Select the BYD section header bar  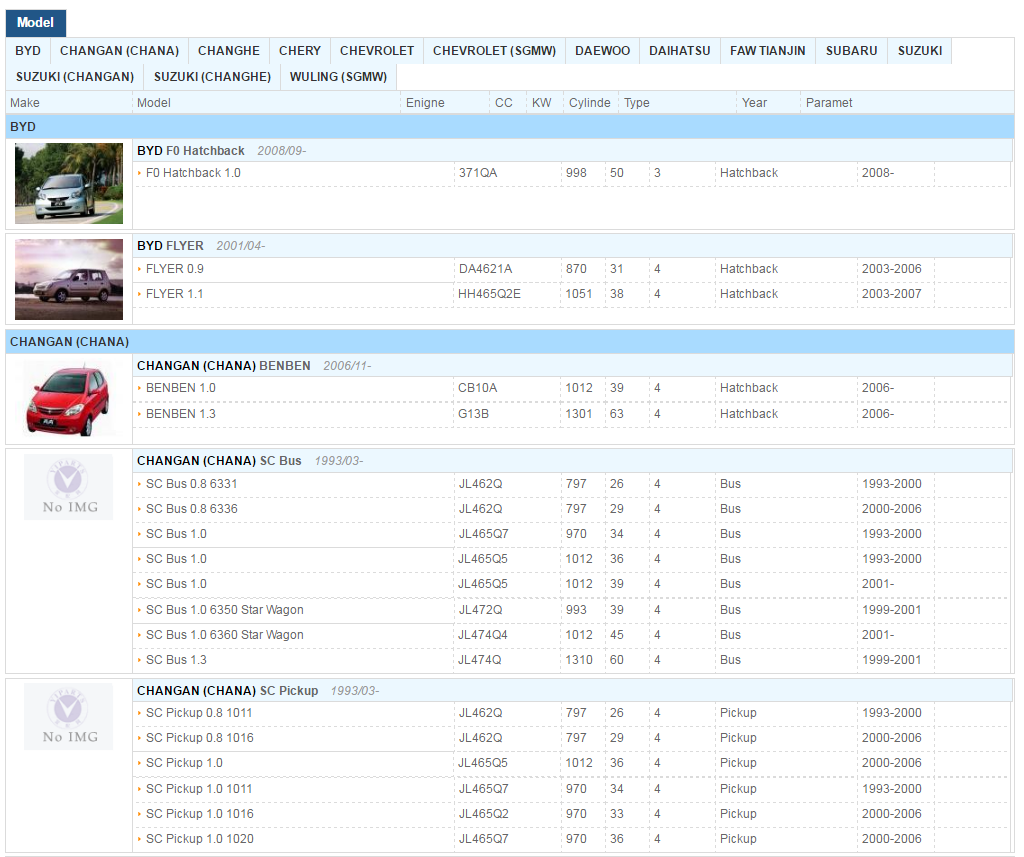coord(510,127)
